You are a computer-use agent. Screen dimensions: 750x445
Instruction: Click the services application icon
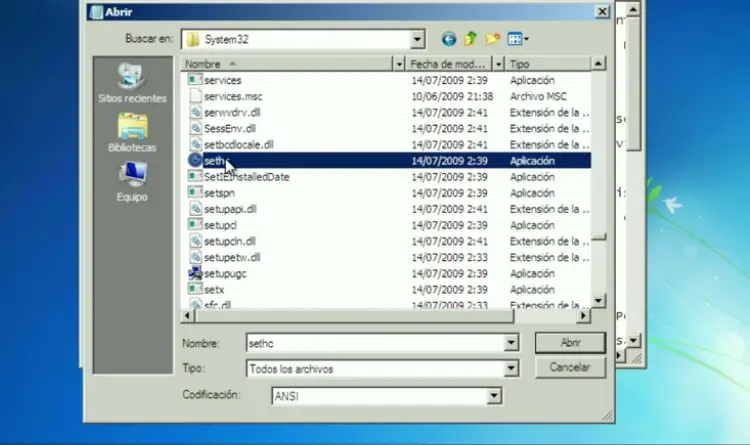195,79
